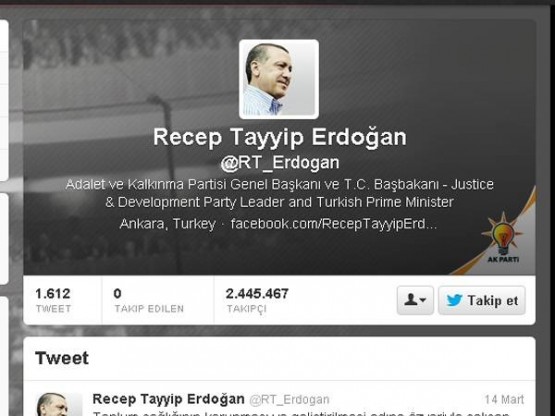The image size is (555, 416).
Task: Open the user actions person dropdown
Action: click(415, 300)
